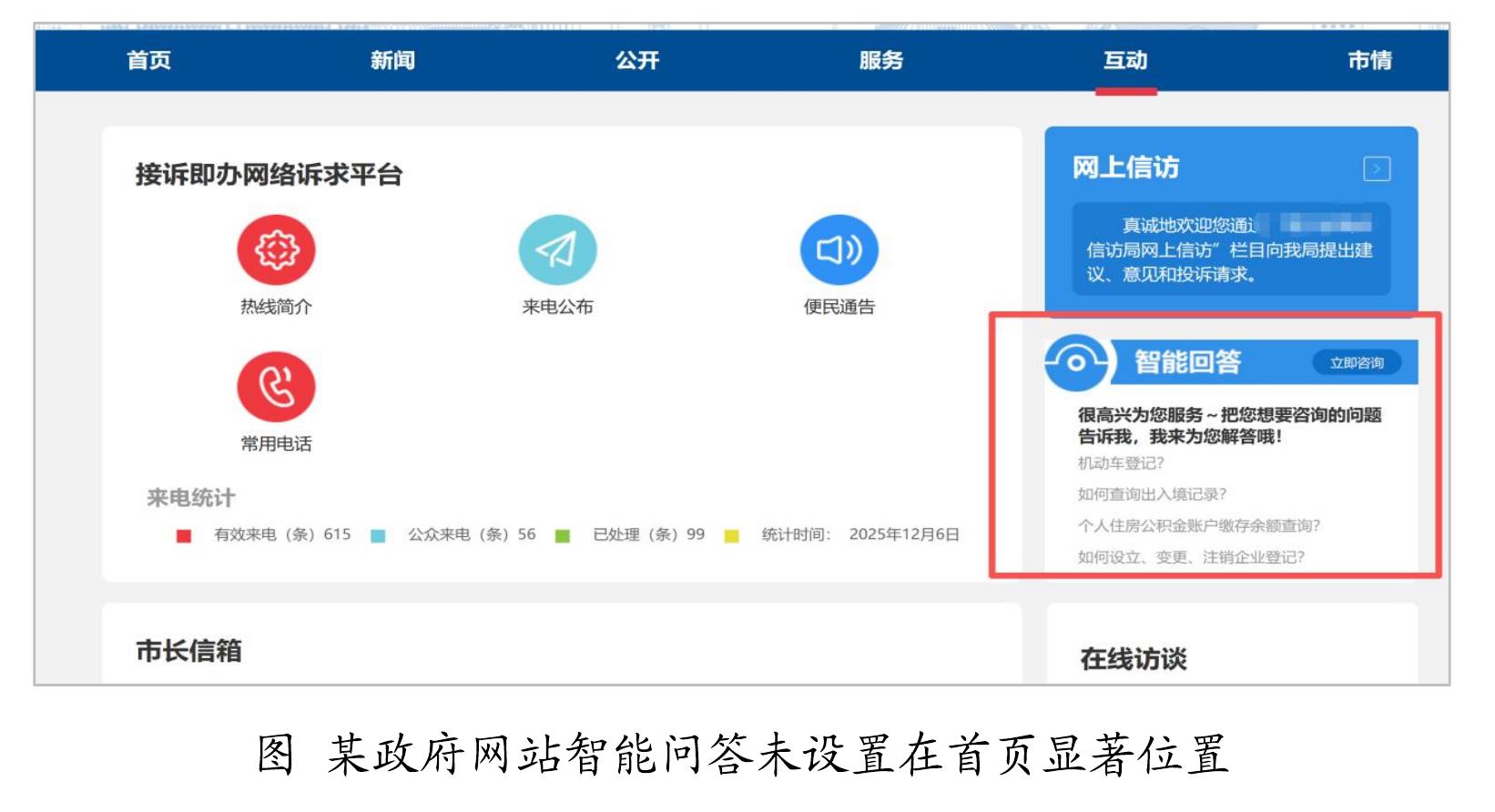Open the 公开 navigation tab
1495x812 pixels.
[x=636, y=60]
